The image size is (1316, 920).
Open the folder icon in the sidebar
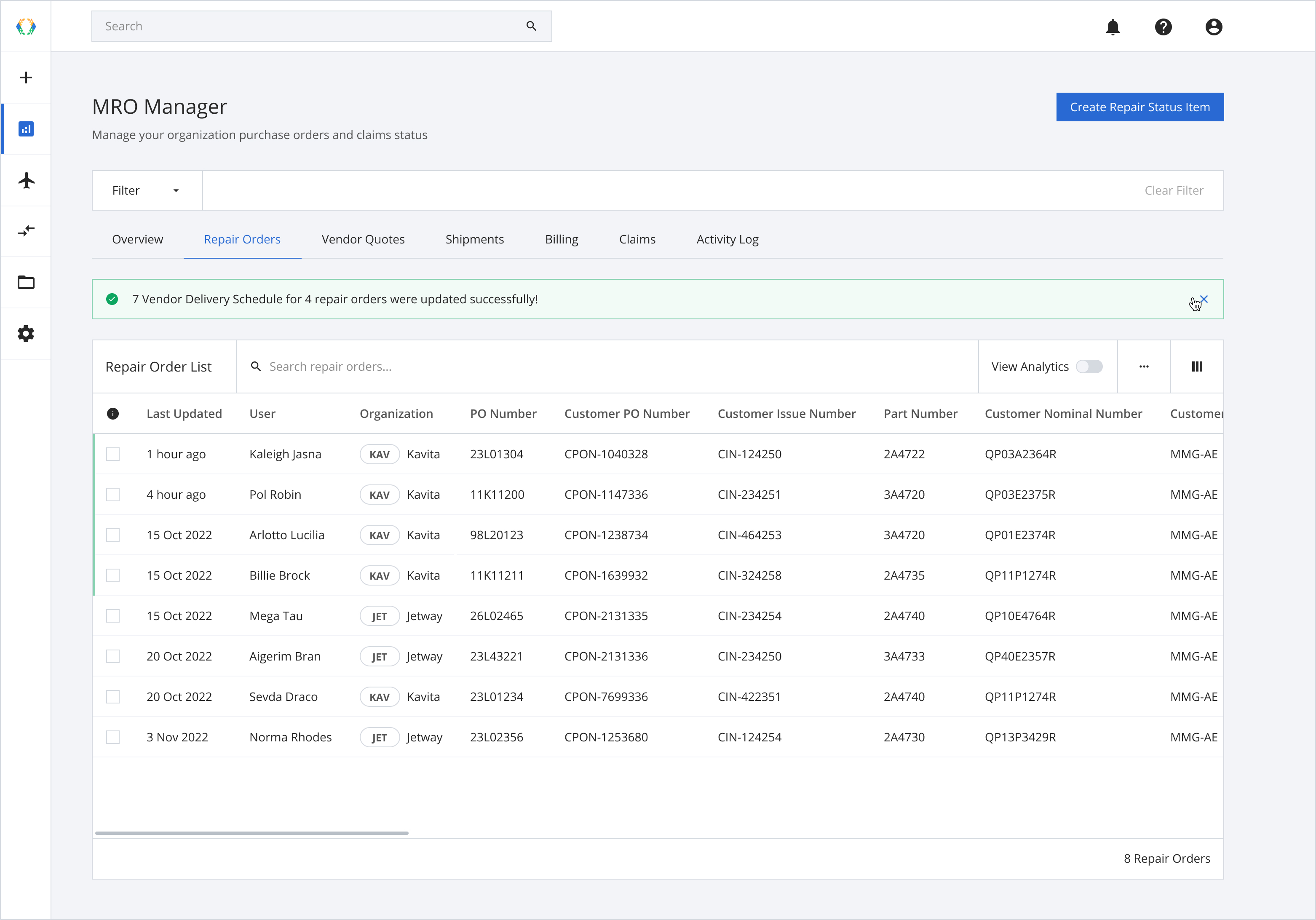point(26,283)
